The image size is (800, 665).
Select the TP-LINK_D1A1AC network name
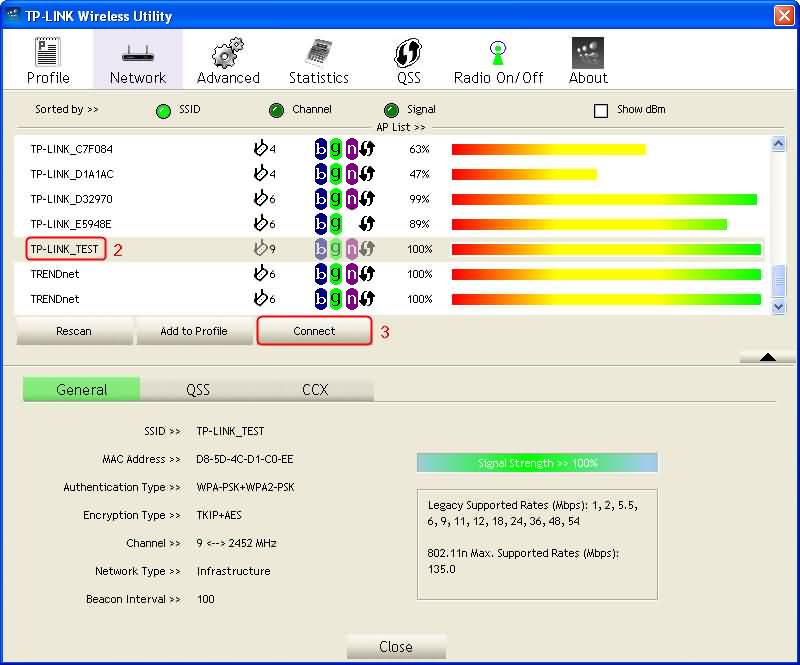point(72,174)
